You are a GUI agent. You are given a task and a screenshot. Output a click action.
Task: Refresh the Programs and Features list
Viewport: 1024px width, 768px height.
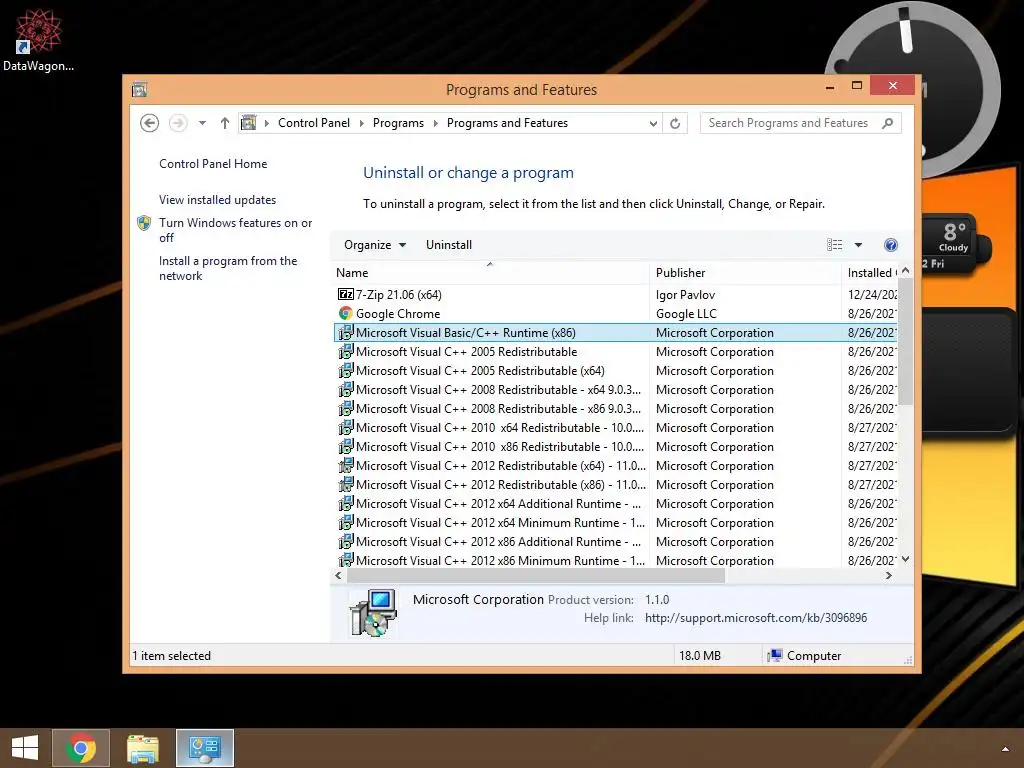(x=675, y=123)
